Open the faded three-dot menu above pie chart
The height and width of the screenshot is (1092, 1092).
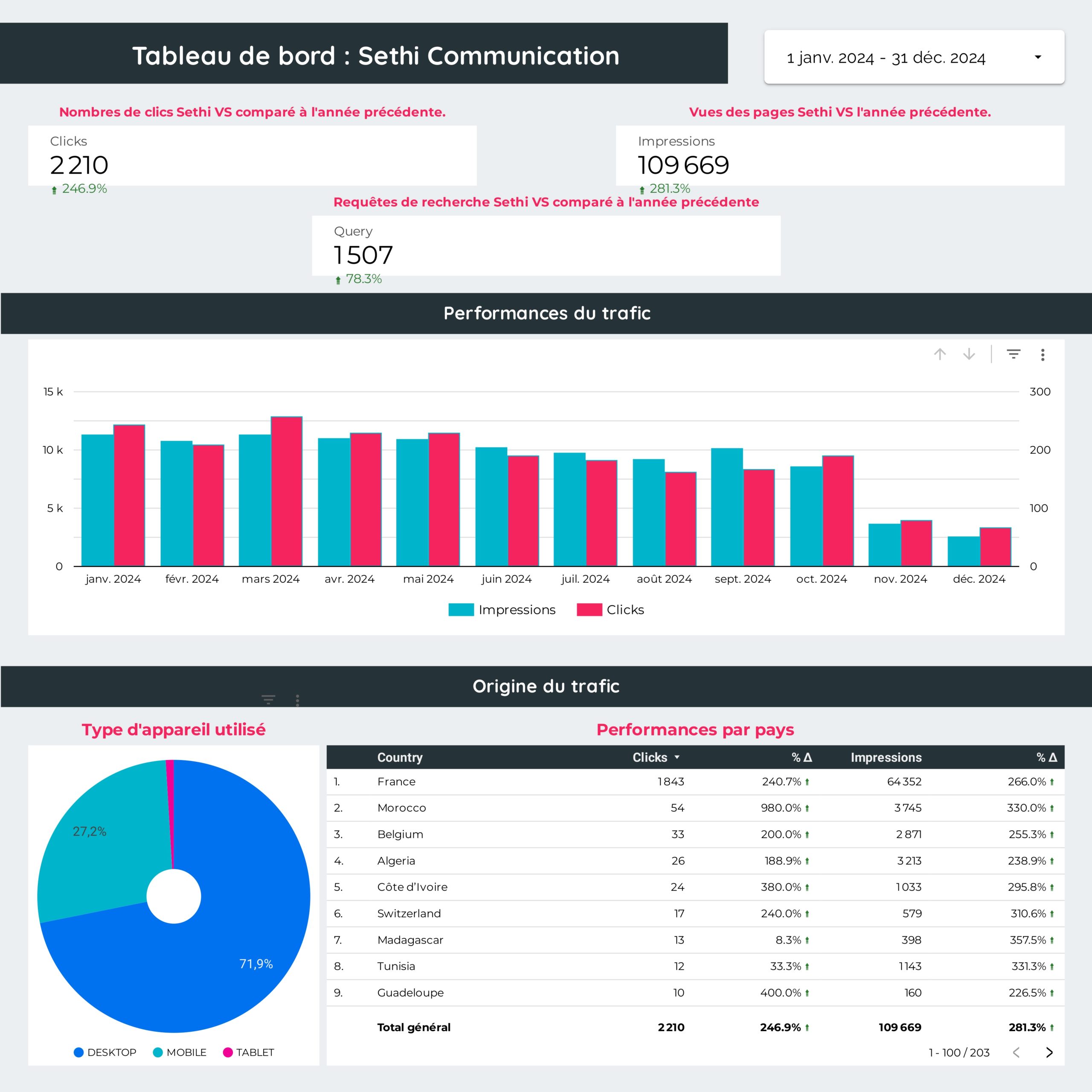click(x=297, y=700)
